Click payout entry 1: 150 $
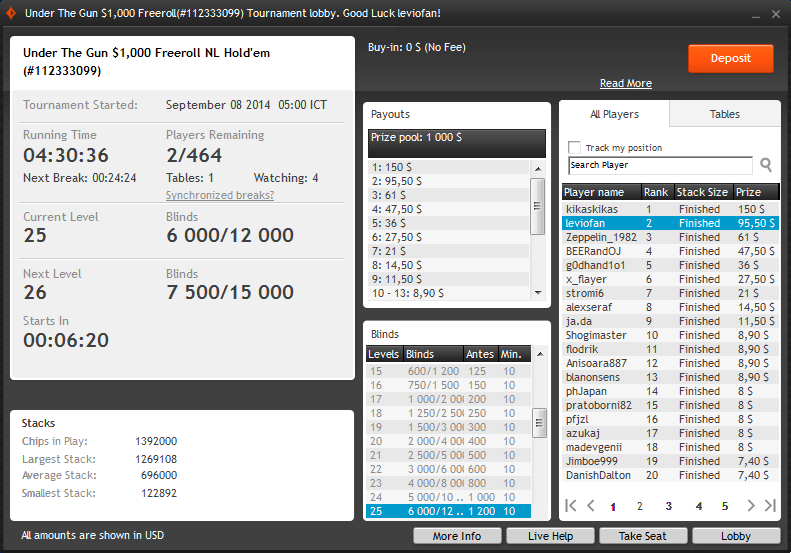 click(x=448, y=167)
